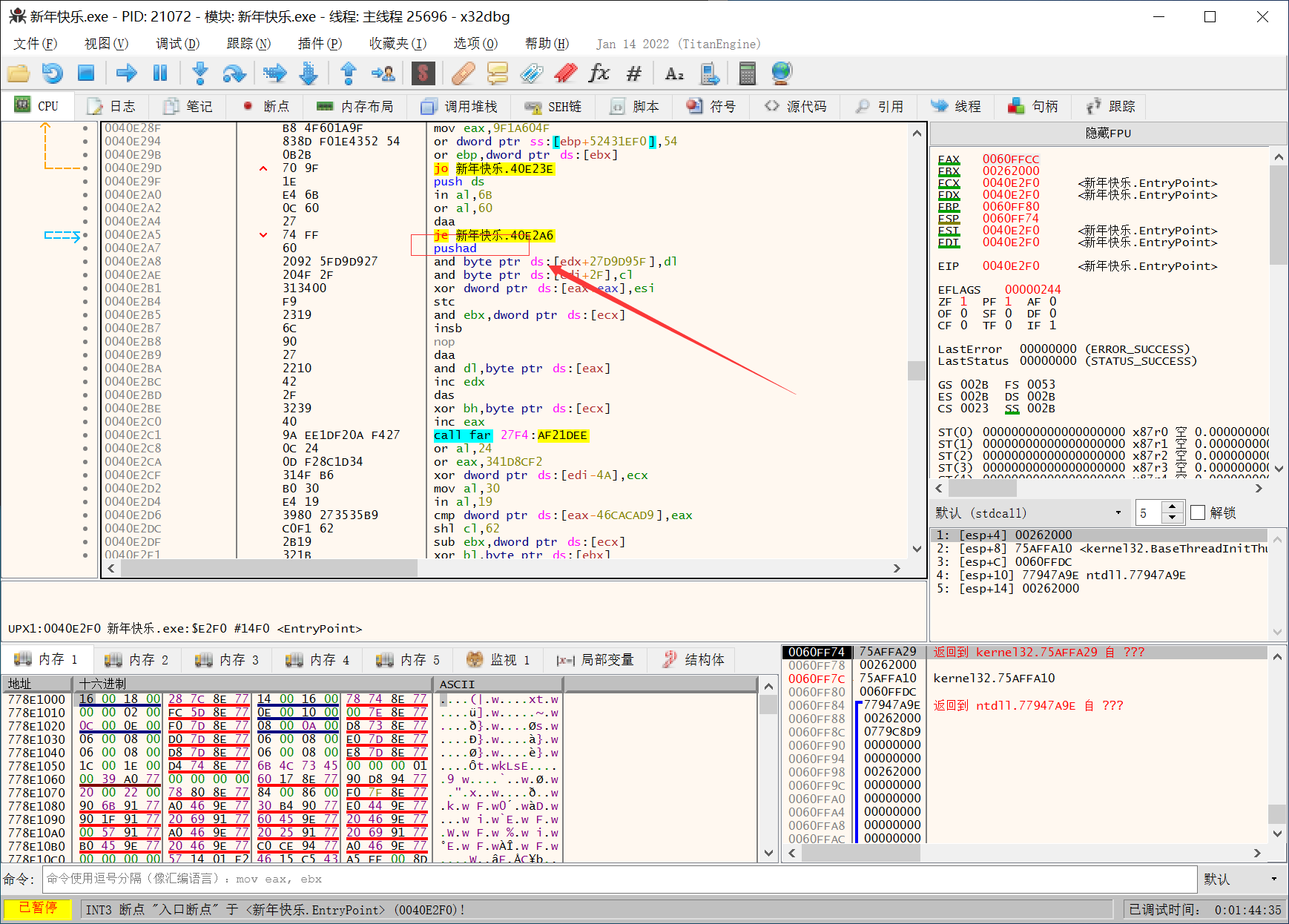Screen dimensions: 1289x924
Task: Click the command input field
Action: click(619, 879)
